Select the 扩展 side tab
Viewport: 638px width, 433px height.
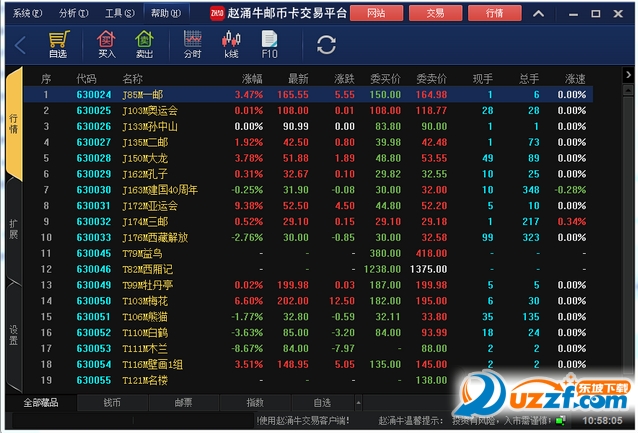click(14, 229)
